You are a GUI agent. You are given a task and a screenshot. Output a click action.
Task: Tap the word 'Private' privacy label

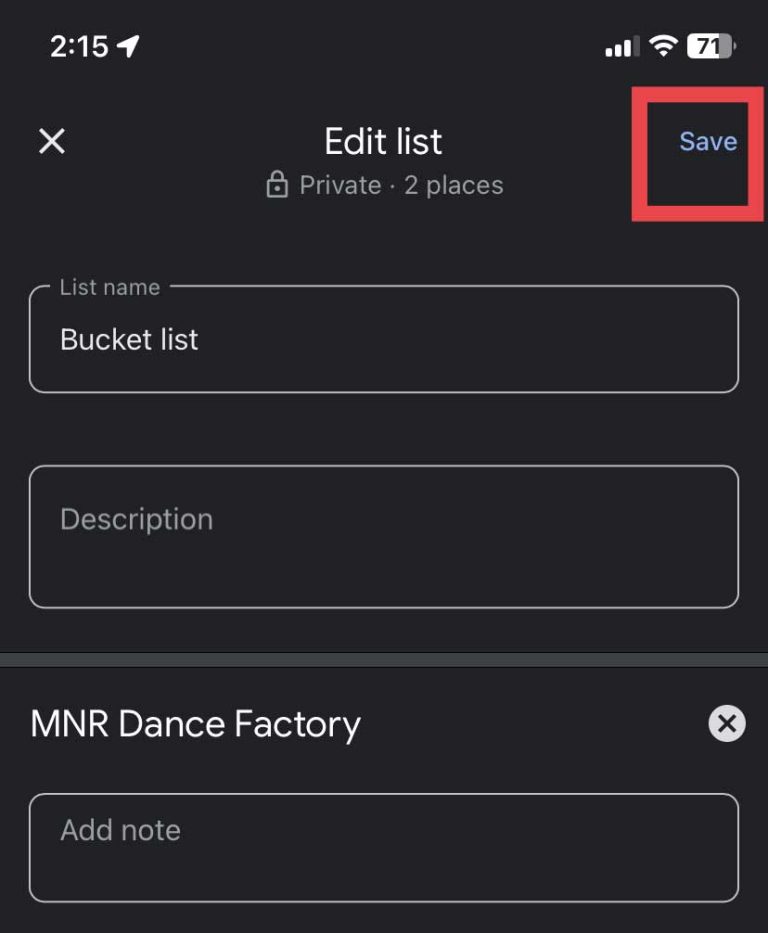(340, 185)
